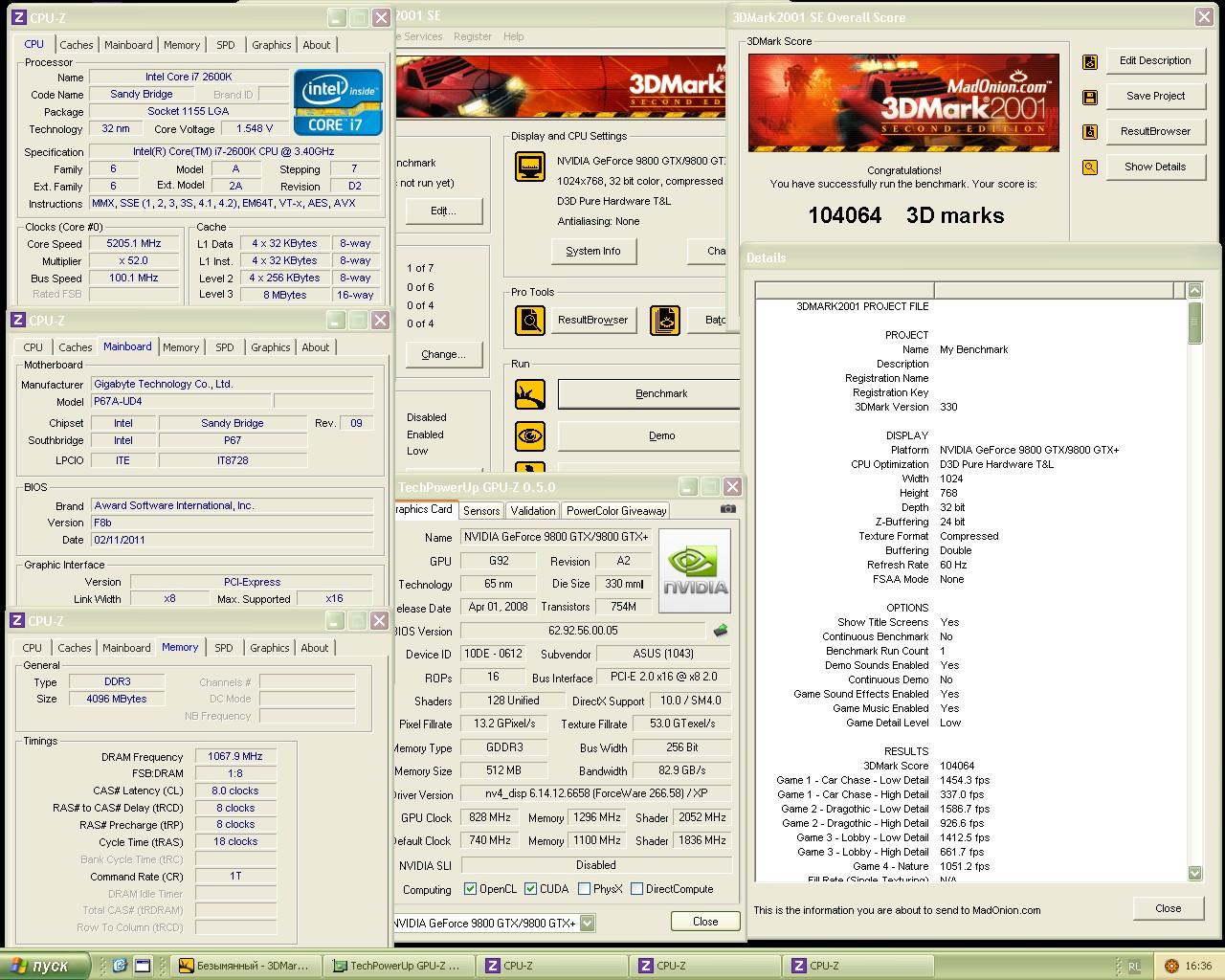Viewport: 1225px width, 980px height.
Task: Open the Register menu in 3DMark2001 SE
Action: tap(473, 36)
